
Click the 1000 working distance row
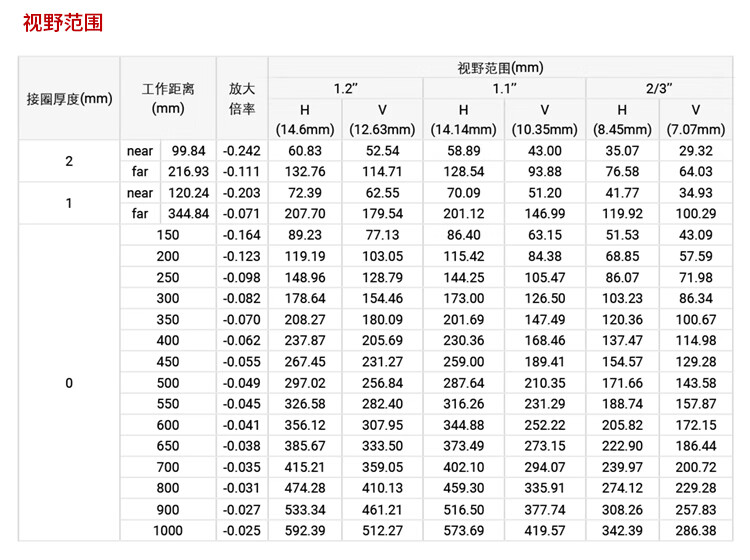click(x=168, y=530)
